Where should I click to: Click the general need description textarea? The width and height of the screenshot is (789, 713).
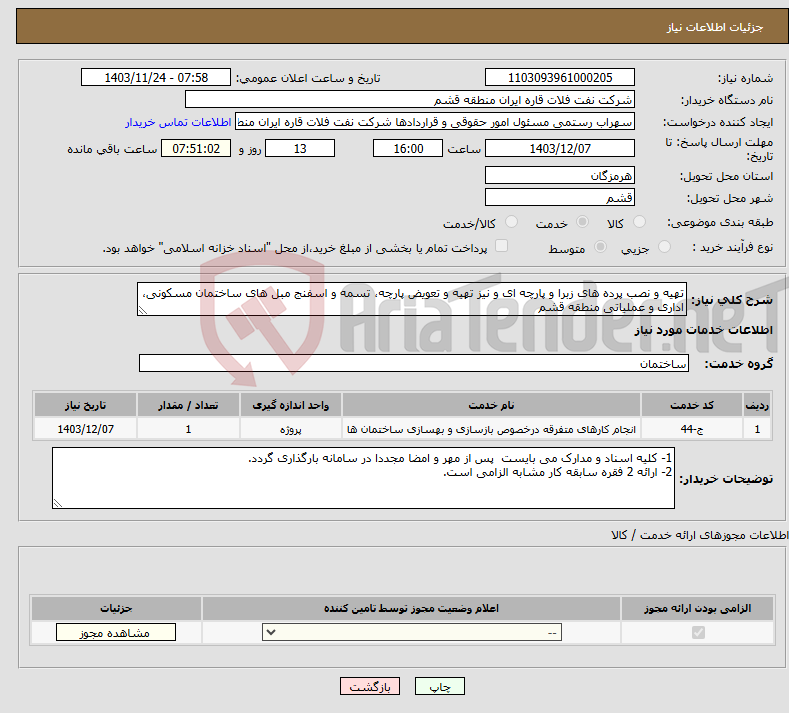[x=412, y=299]
